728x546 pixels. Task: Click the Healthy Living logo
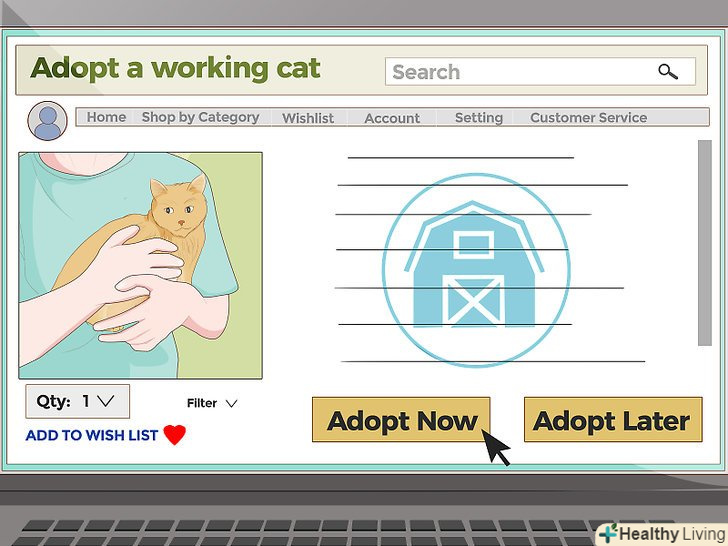pos(662,534)
